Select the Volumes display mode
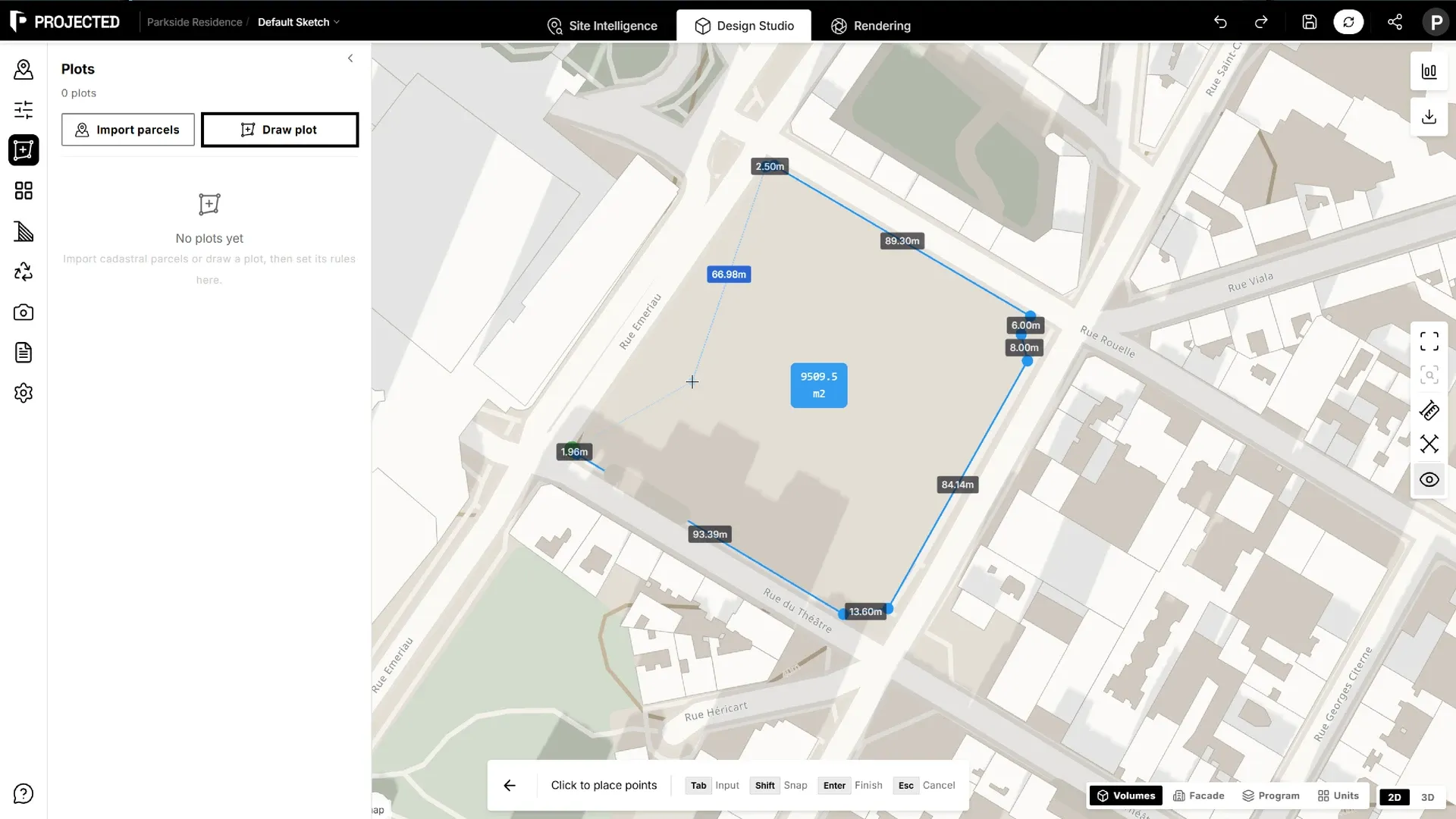Screen dimensions: 1456x819 [x=1126, y=795]
